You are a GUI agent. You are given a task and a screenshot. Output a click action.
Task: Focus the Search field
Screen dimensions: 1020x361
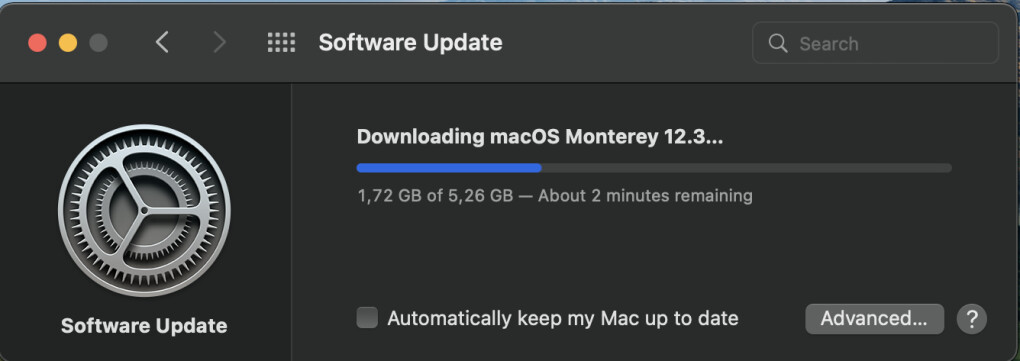[875, 43]
